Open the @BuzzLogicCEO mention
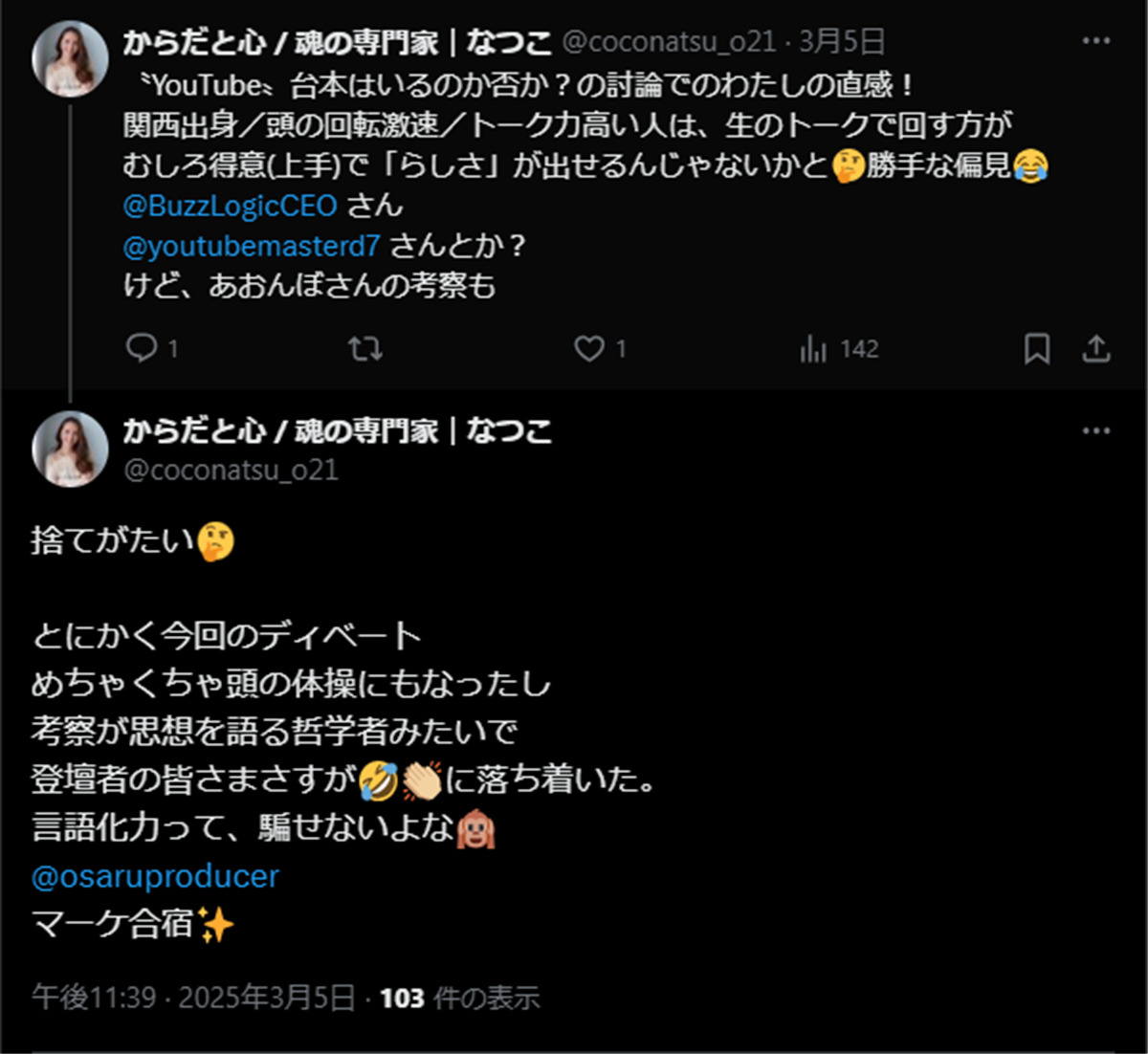The image size is (1148, 1054). pos(230,206)
